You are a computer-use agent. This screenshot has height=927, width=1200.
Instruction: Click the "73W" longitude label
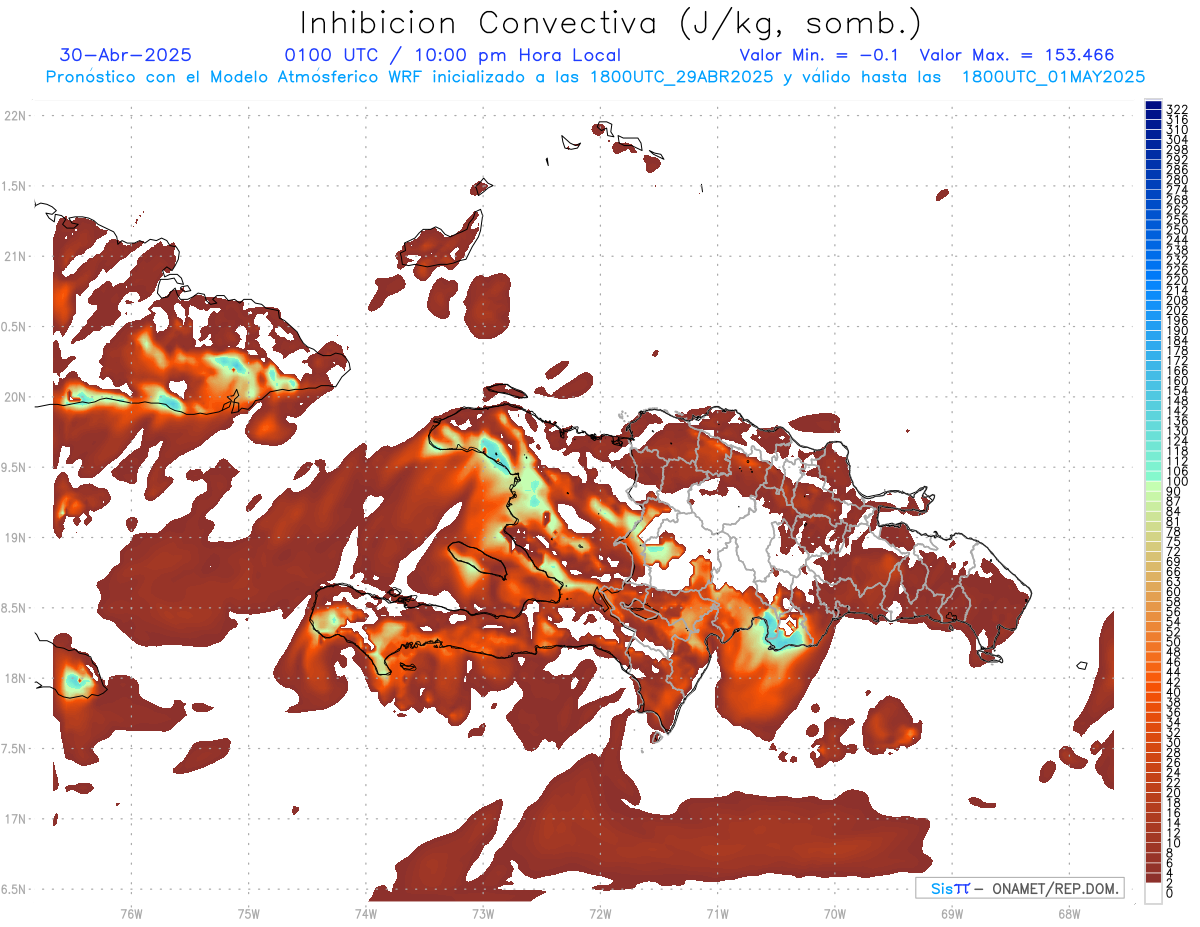coord(483,913)
